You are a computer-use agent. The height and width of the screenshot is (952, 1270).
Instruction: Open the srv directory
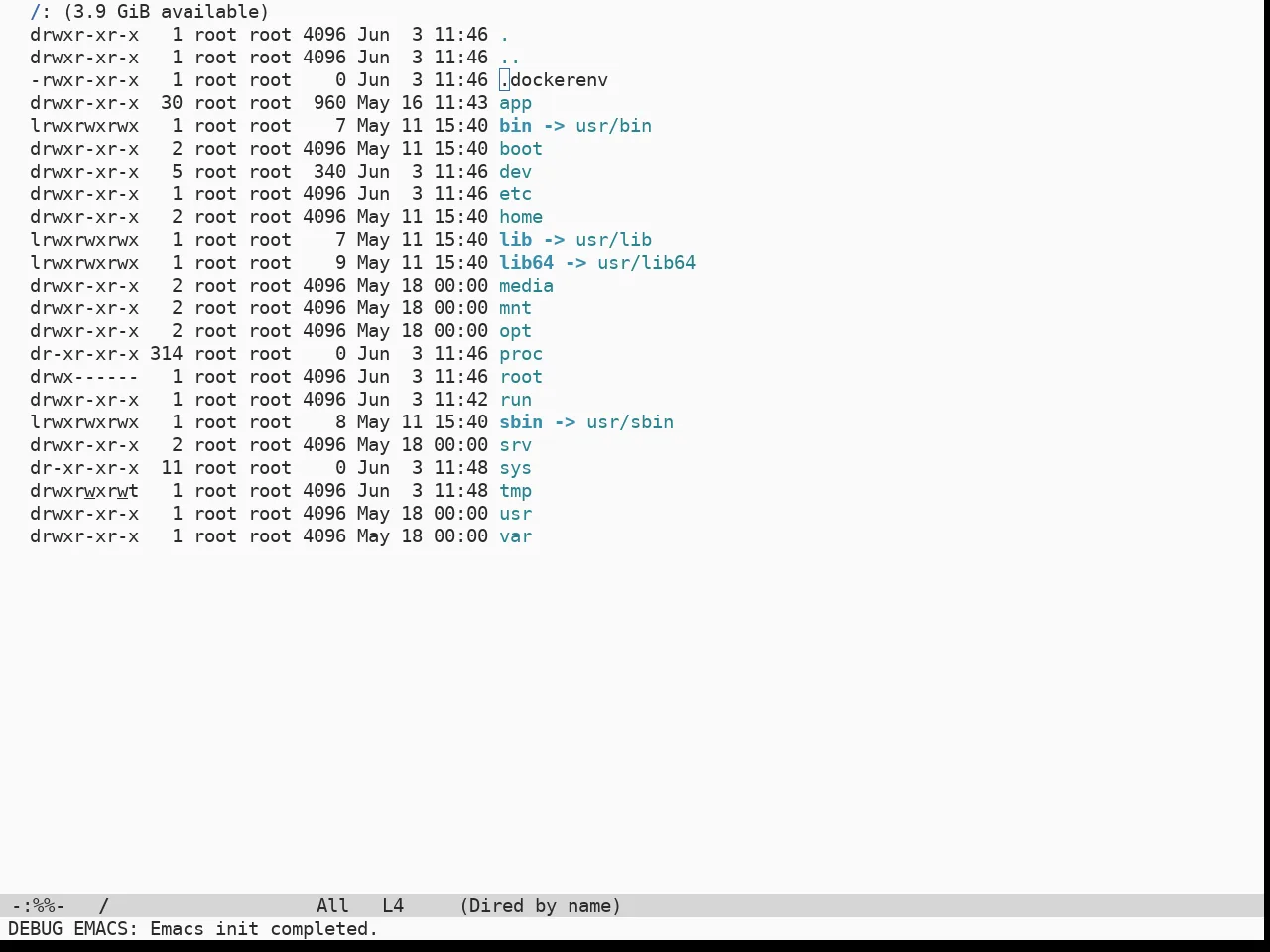[515, 445]
